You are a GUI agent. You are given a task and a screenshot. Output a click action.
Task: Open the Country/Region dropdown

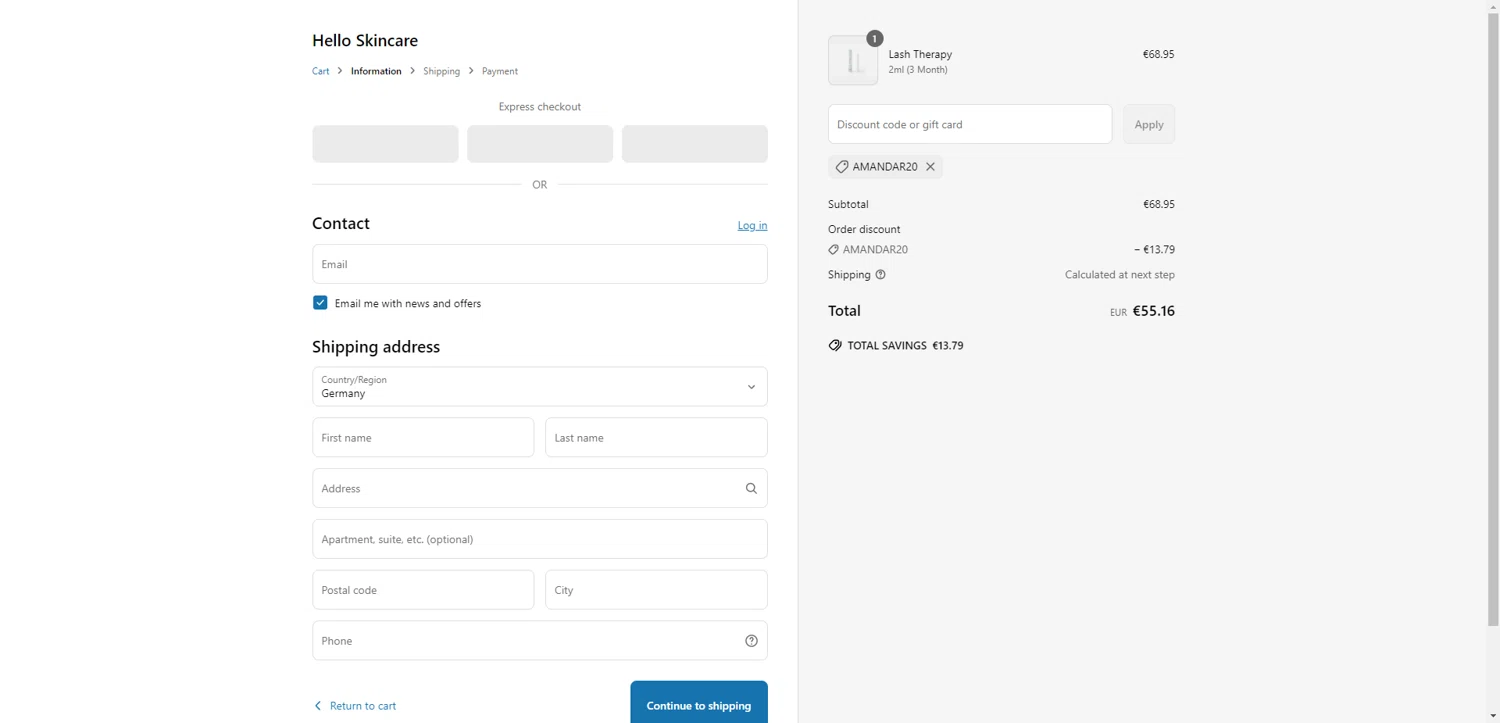point(540,387)
